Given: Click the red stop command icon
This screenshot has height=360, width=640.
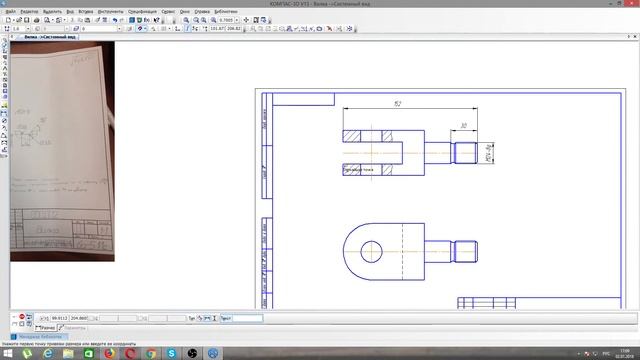Looking at the screenshot, I should pos(22,316).
